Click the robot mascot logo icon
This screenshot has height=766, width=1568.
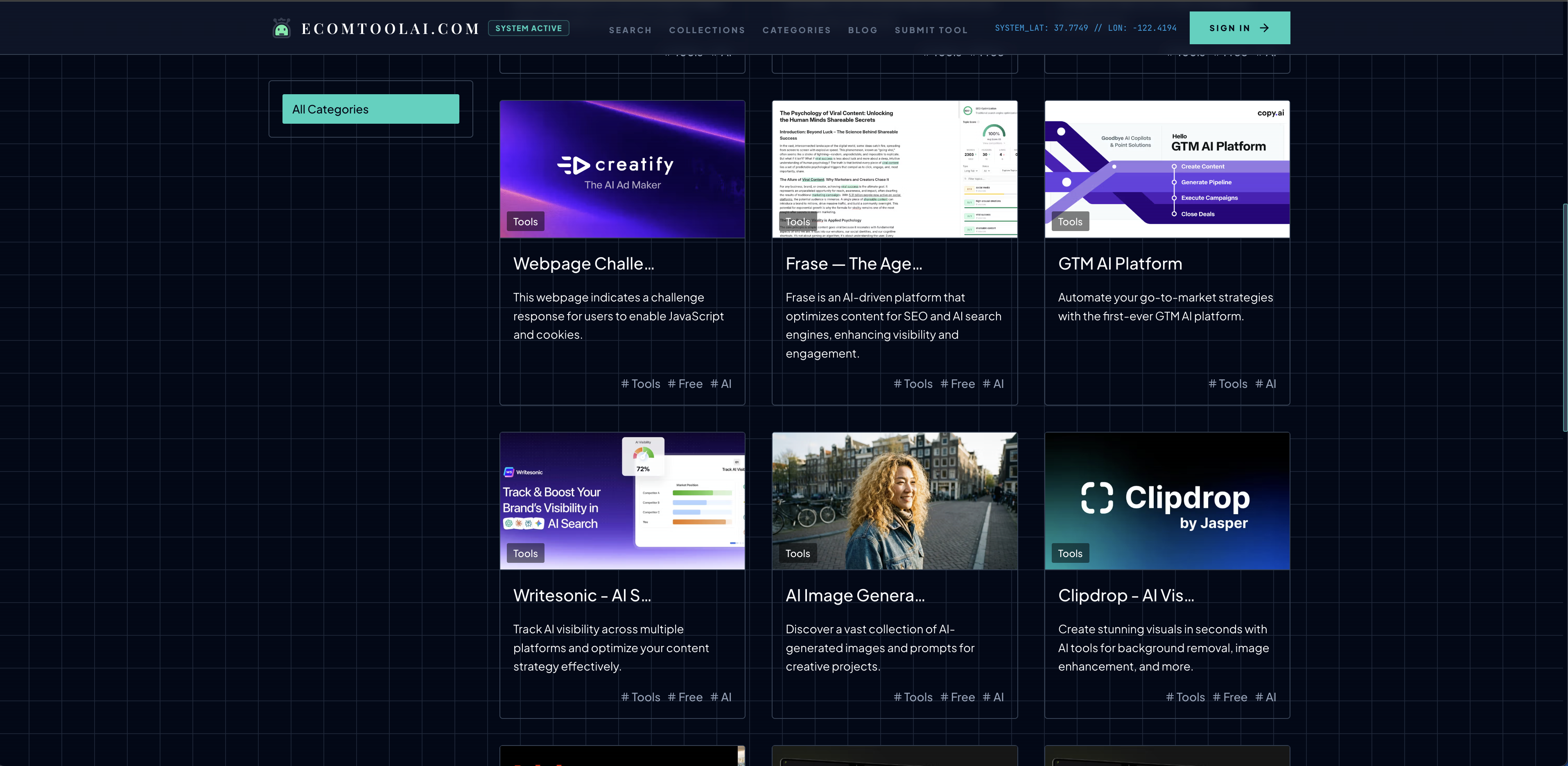point(281,27)
